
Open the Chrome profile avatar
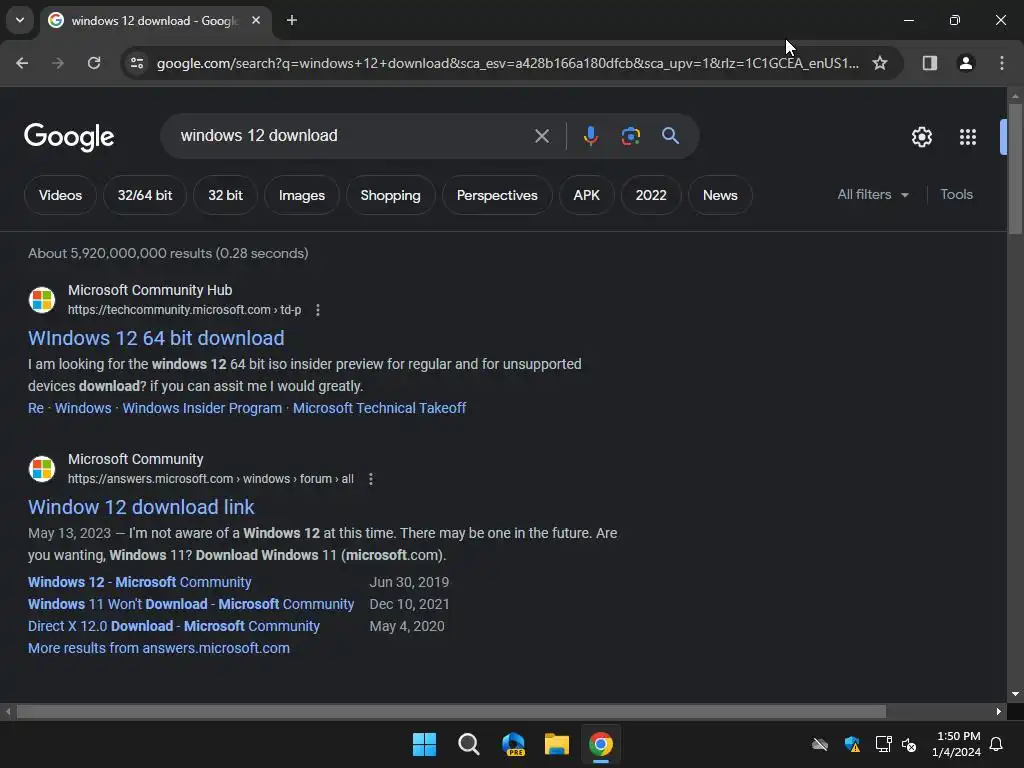coord(965,63)
